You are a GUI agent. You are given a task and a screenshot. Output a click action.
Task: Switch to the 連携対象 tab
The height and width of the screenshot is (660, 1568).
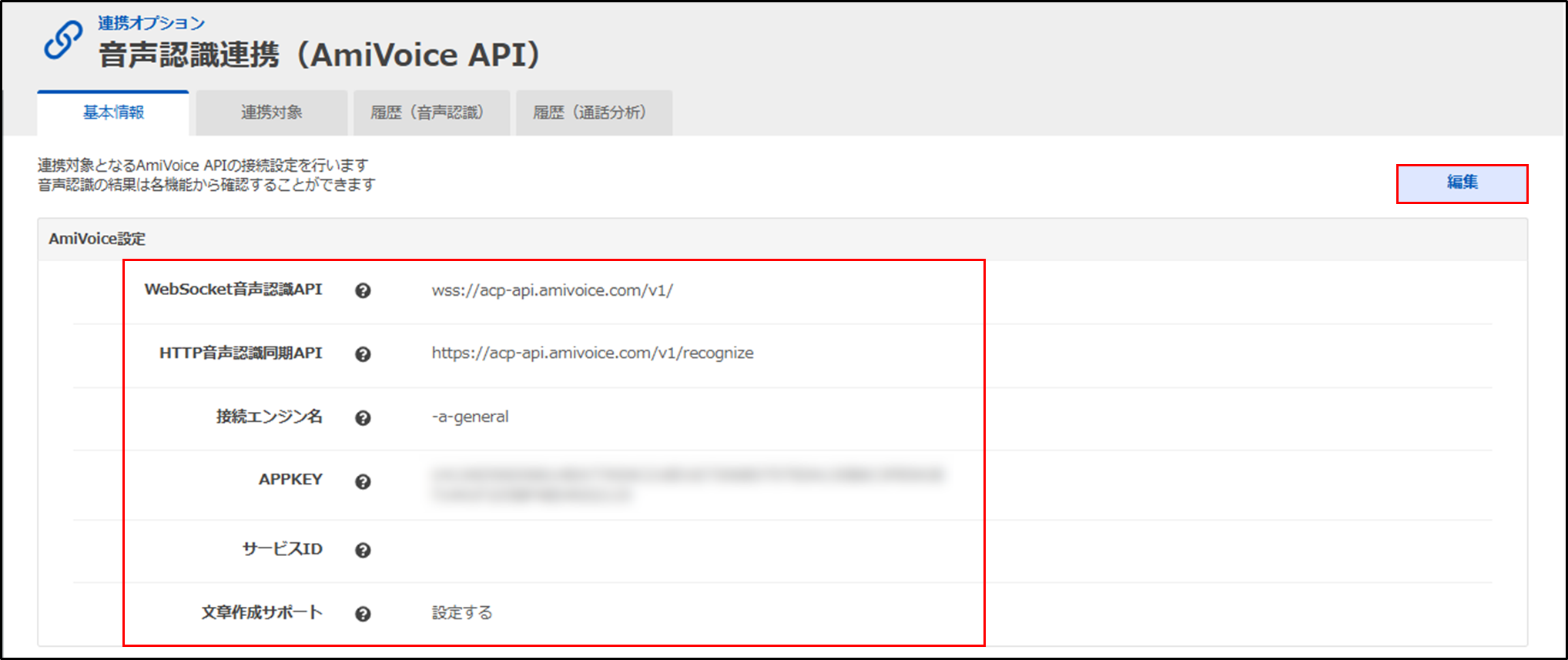(271, 113)
